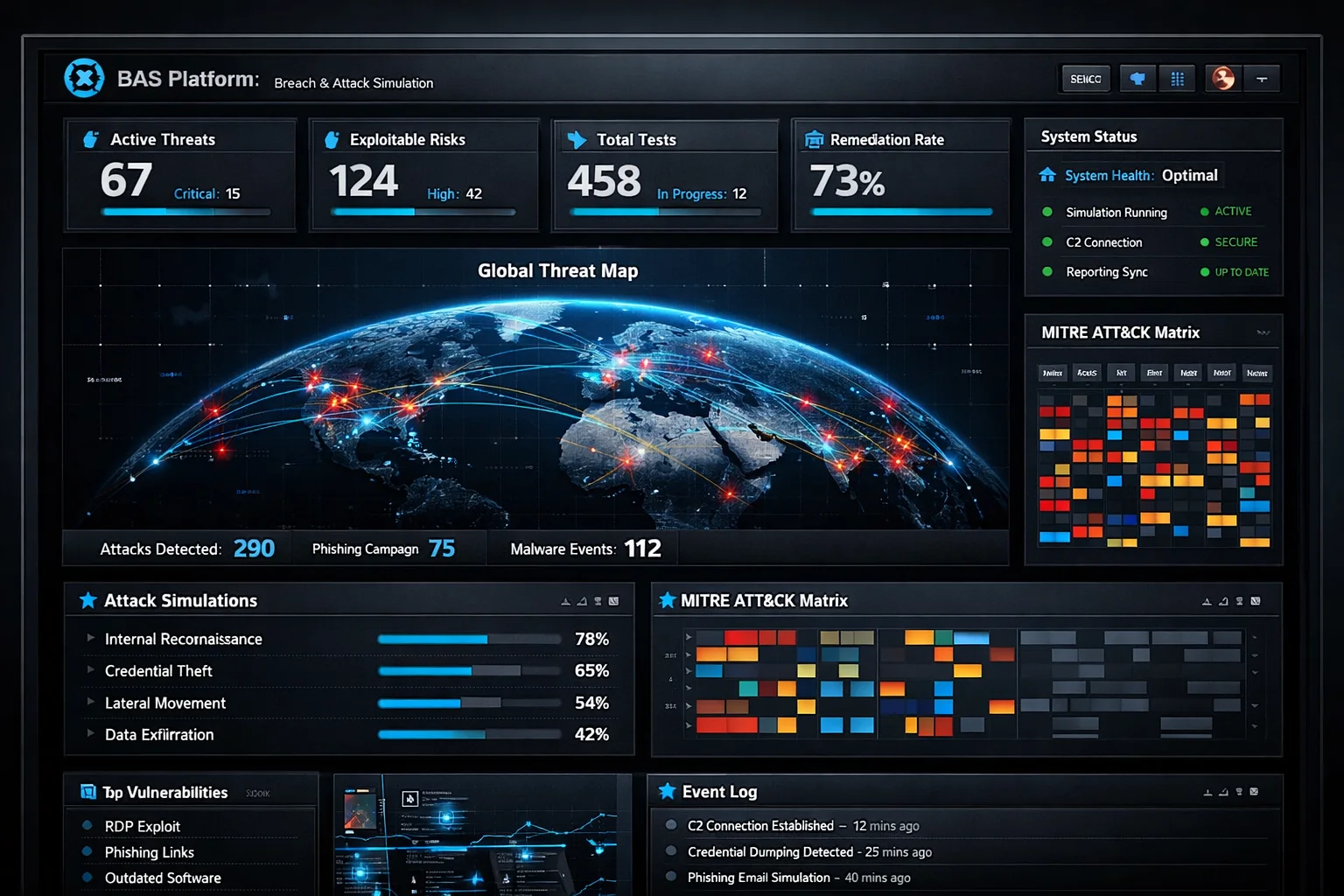Click the solid triangle icon in Event Log header
The height and width of the screenshot is (896, 1344).
coord(1207,792)
